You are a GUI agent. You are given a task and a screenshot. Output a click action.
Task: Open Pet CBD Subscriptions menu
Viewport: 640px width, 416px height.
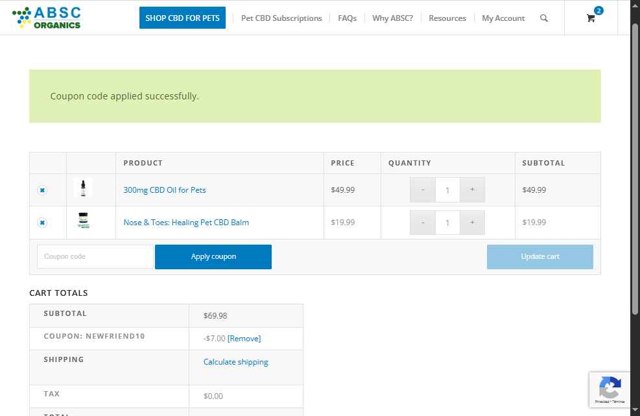(281, 18)
